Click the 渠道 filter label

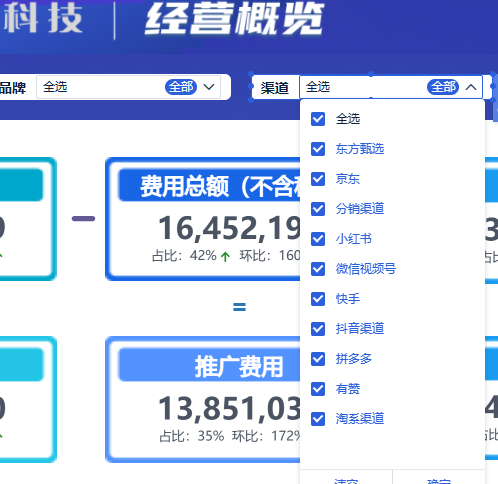tap(275, 88)
